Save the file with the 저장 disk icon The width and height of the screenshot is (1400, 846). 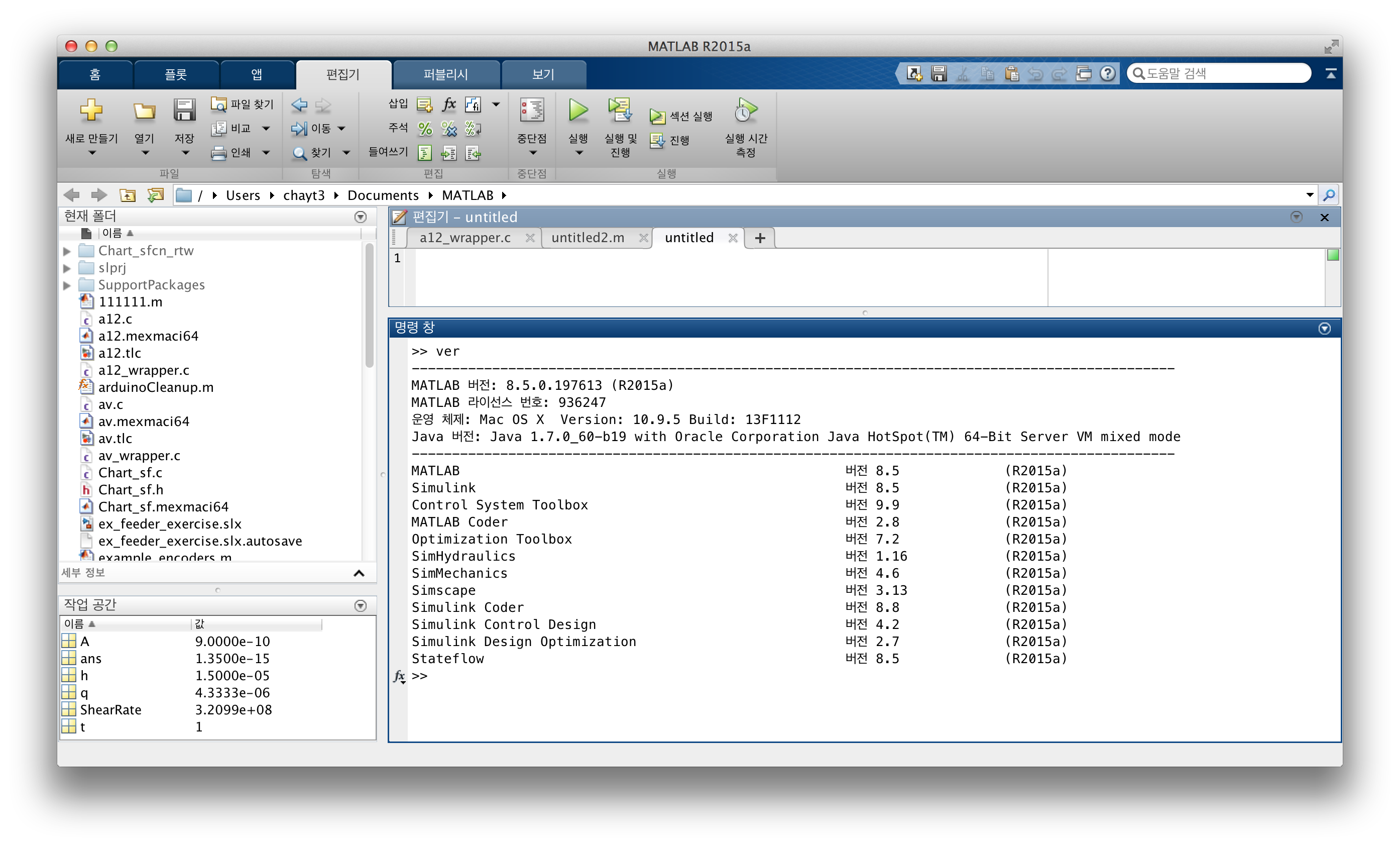[184, 111]
